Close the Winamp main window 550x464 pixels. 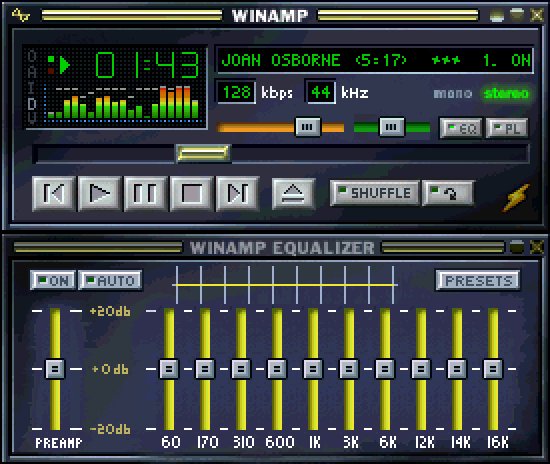click(537, 15)
